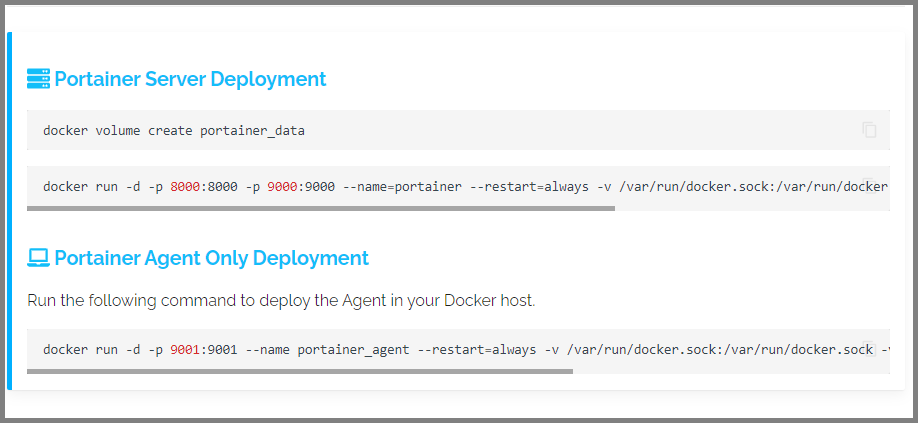Click the '--name portainer_agent' text
Viewport: 918px width, 423px height.
(x=327, y=350)
